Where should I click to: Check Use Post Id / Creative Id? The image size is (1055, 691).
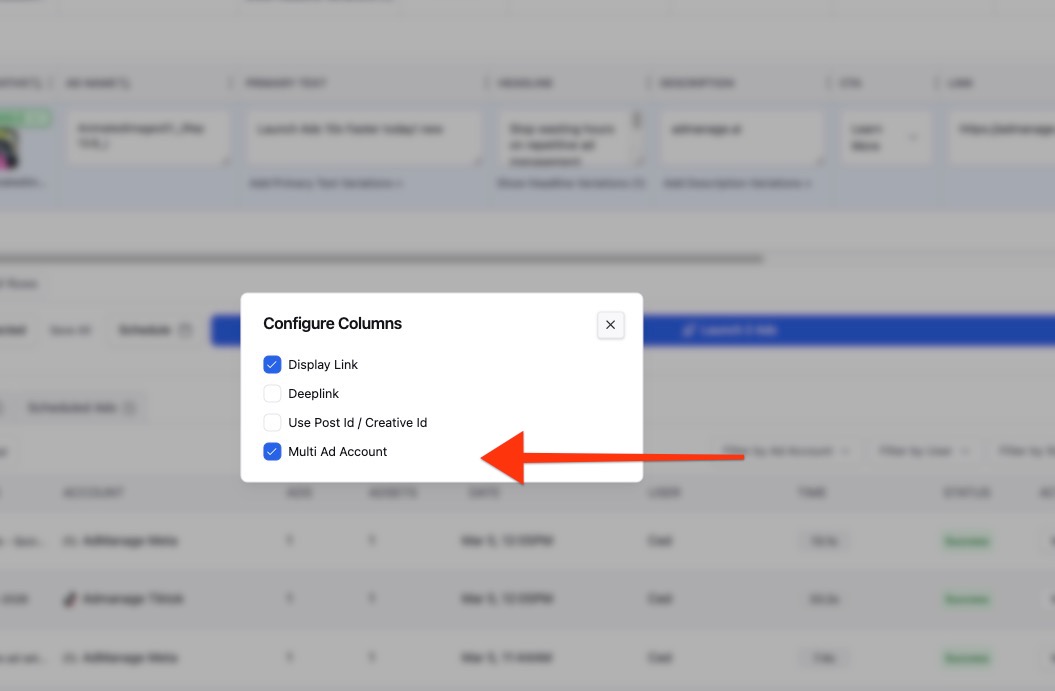pyautogui.click(x=272, y=423)
